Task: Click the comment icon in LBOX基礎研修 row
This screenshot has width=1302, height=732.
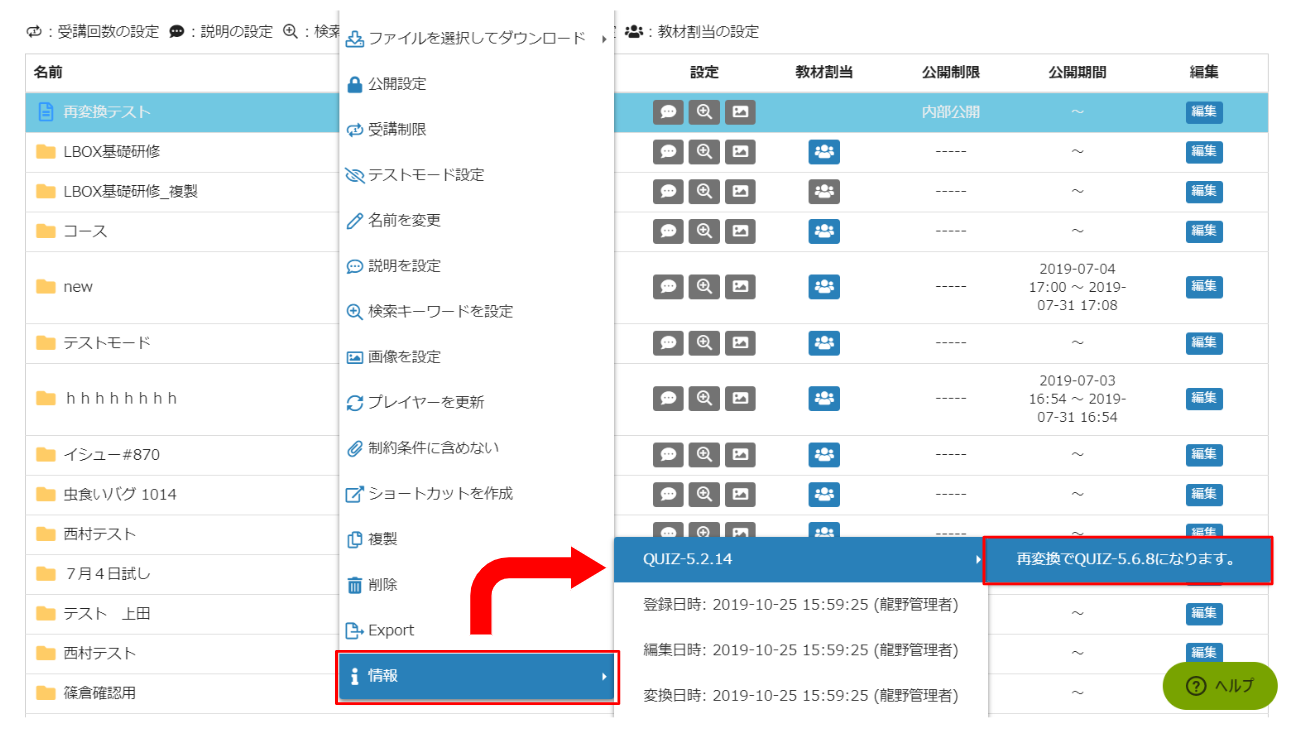Action: 668,152
